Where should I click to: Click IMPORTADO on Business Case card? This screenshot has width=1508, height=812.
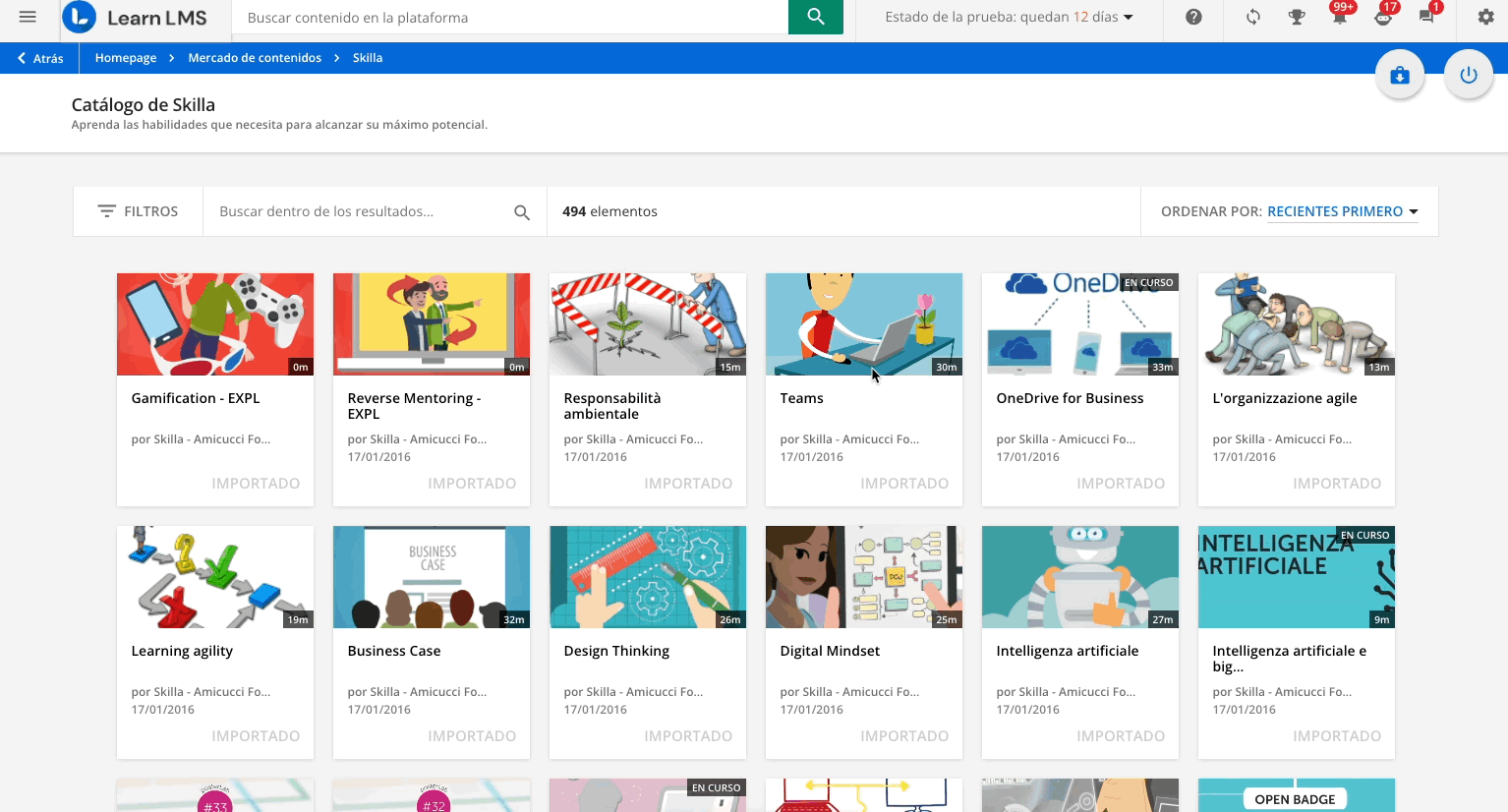(x=472, y=736)
